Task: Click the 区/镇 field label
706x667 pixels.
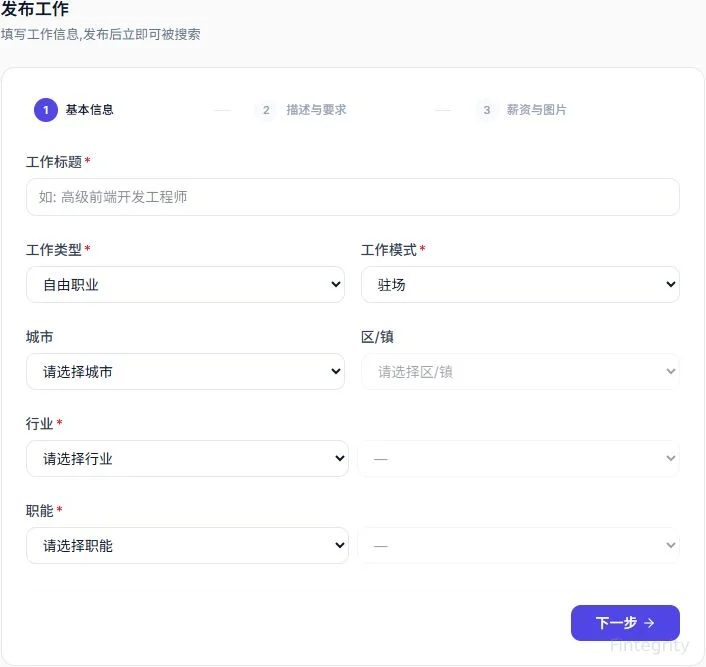Action: pyautogui.click(x=377, y=337)
